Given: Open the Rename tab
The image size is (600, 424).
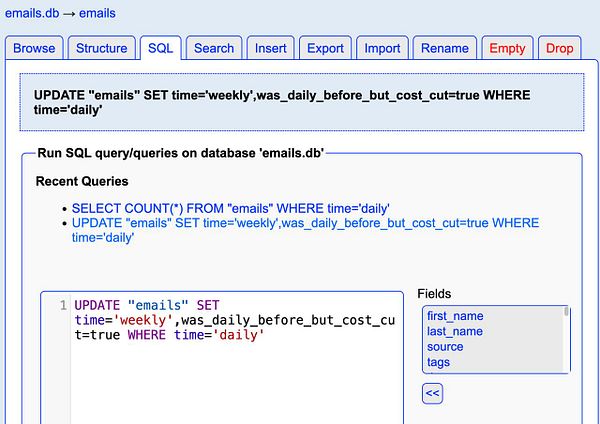Looking at the screenshot, I should (445, 48).
